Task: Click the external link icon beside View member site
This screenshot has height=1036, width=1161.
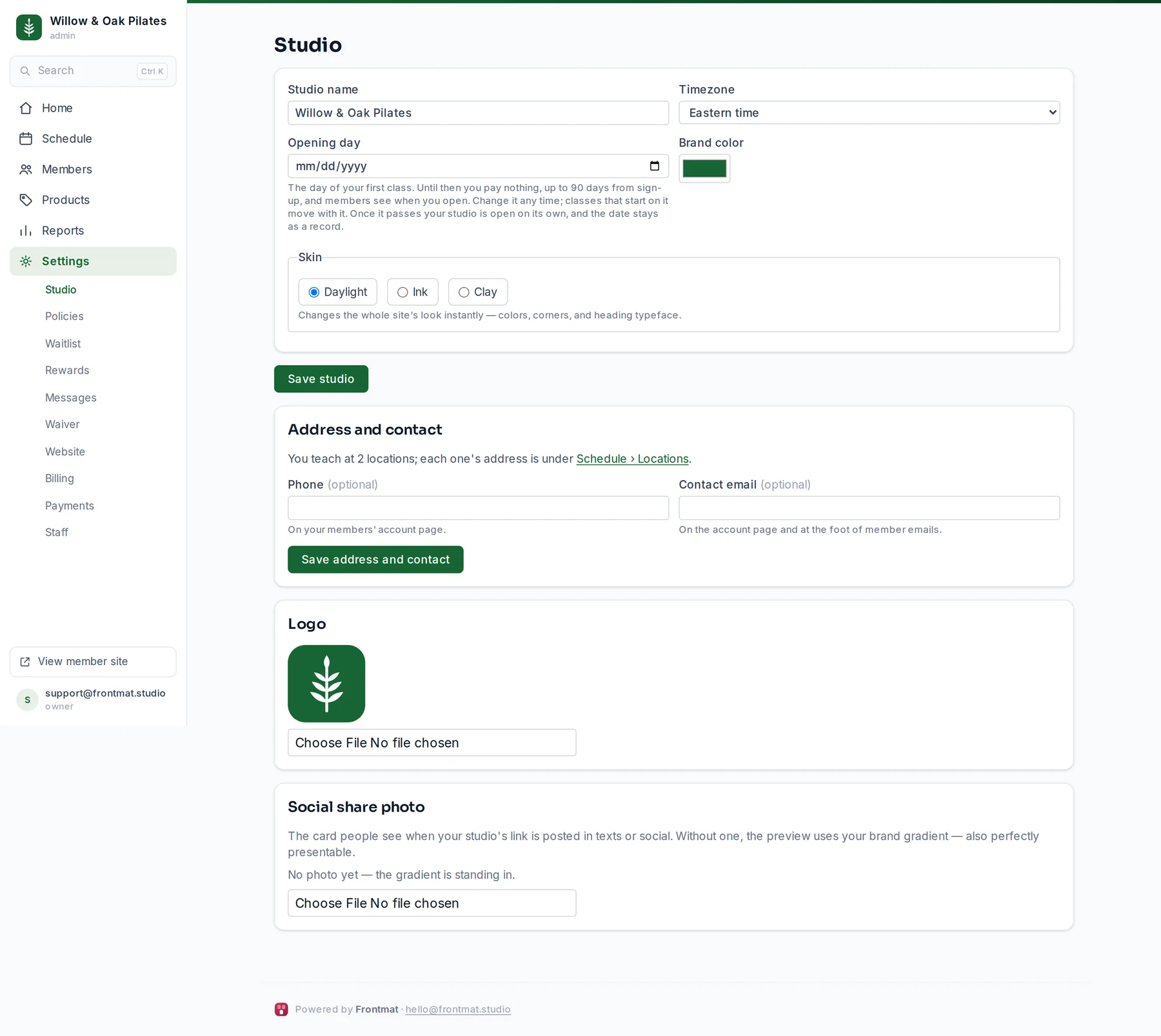Action: [x=25, y=662]
